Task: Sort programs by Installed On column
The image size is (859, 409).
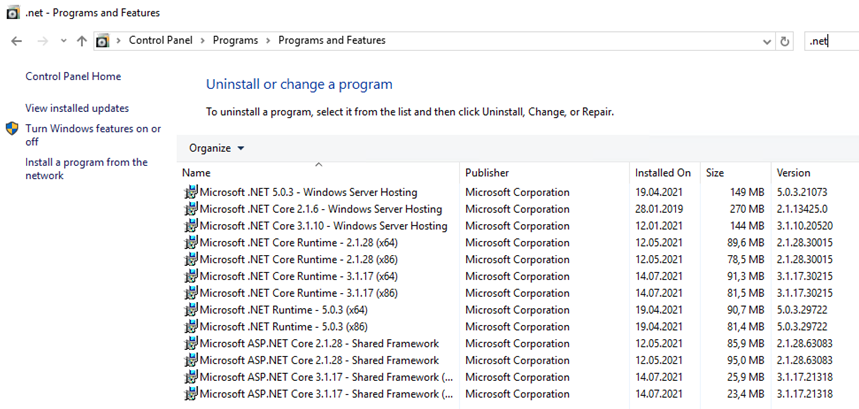Action: click(662, 173)
